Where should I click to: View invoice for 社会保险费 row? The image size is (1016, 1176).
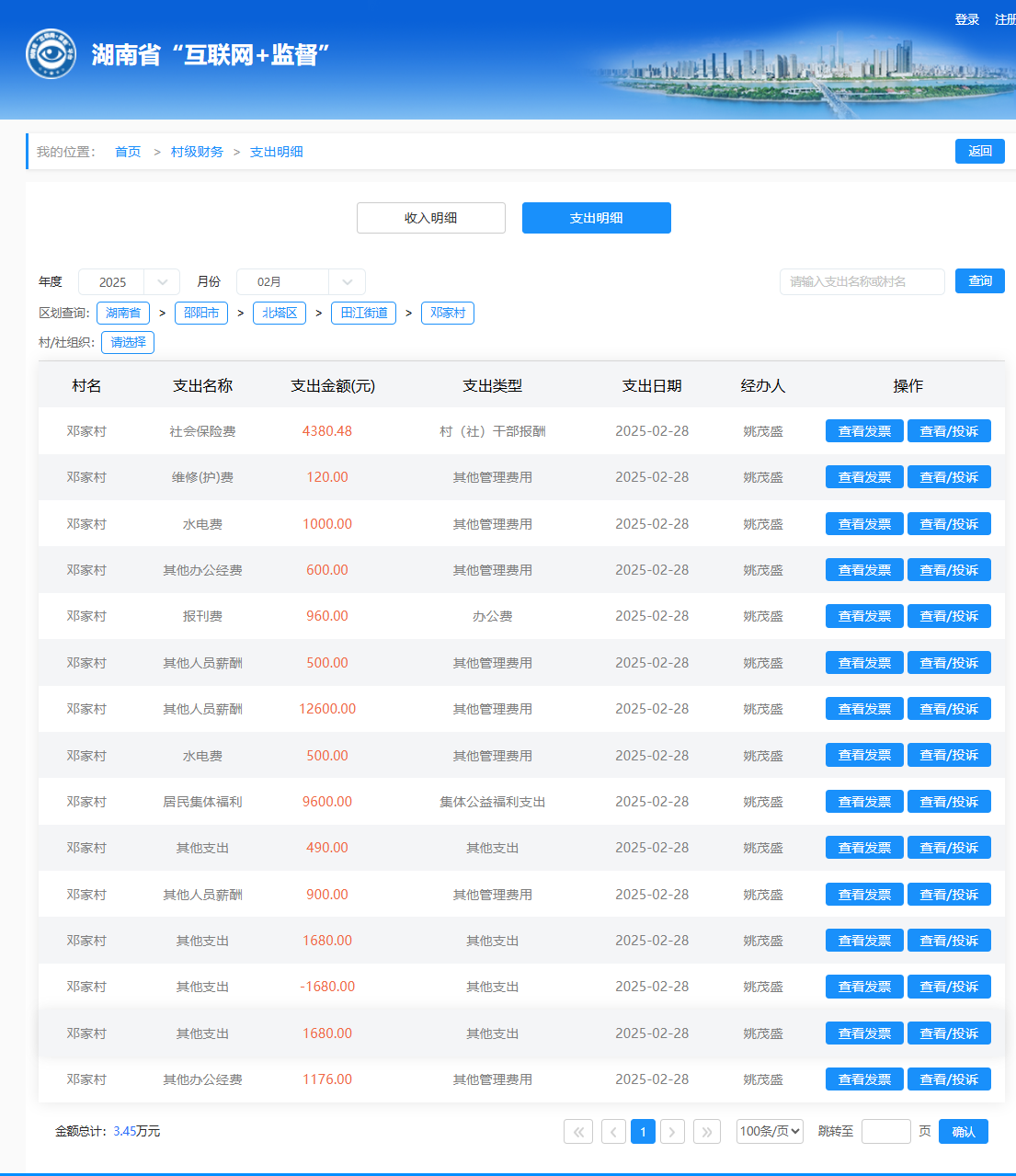[x=864, y=431]
